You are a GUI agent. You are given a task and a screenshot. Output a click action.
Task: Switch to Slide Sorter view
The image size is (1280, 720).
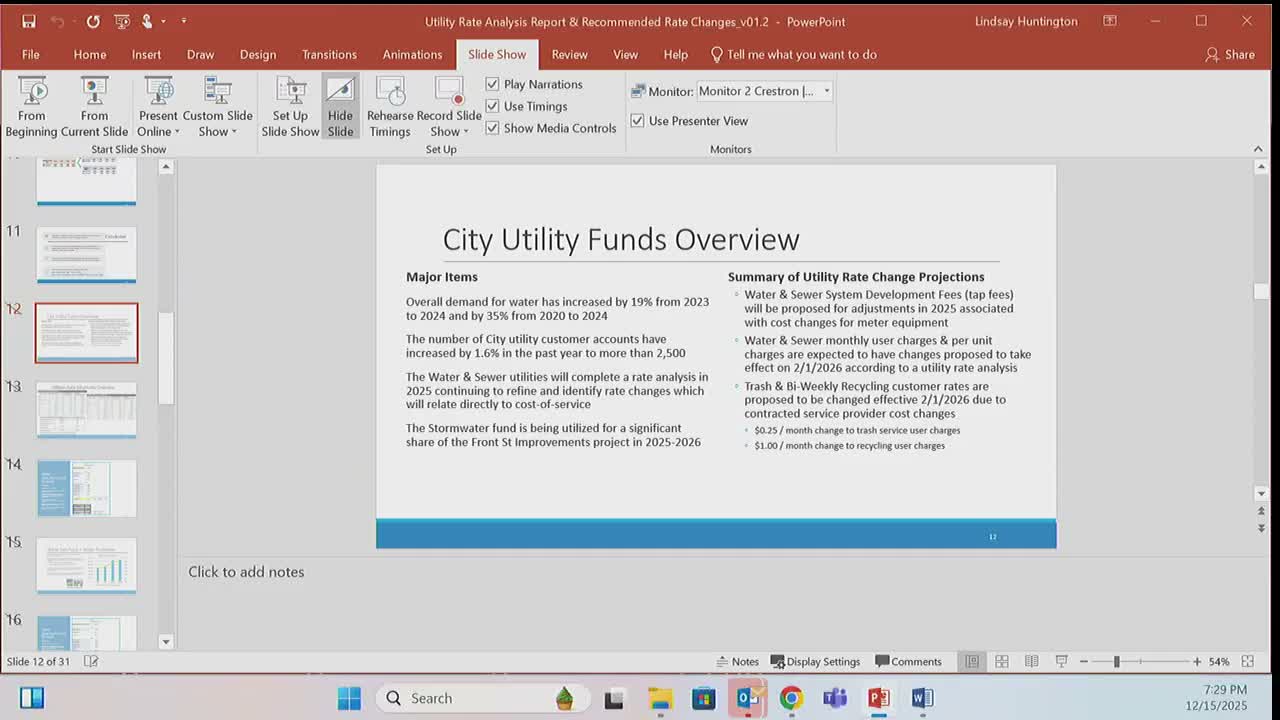(x=1001, y=661)
